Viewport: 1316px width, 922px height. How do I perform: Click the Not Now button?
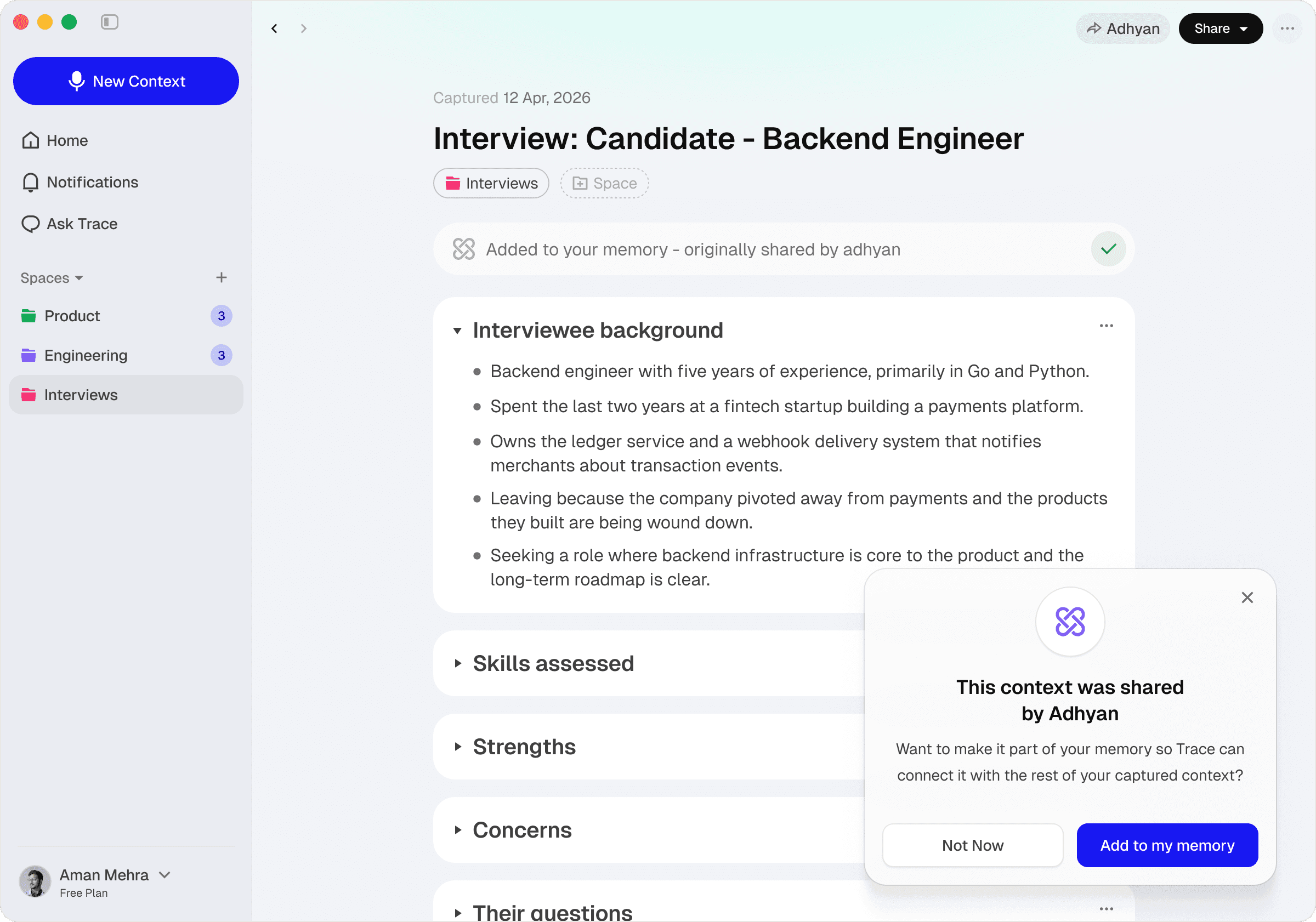(973, 845)
